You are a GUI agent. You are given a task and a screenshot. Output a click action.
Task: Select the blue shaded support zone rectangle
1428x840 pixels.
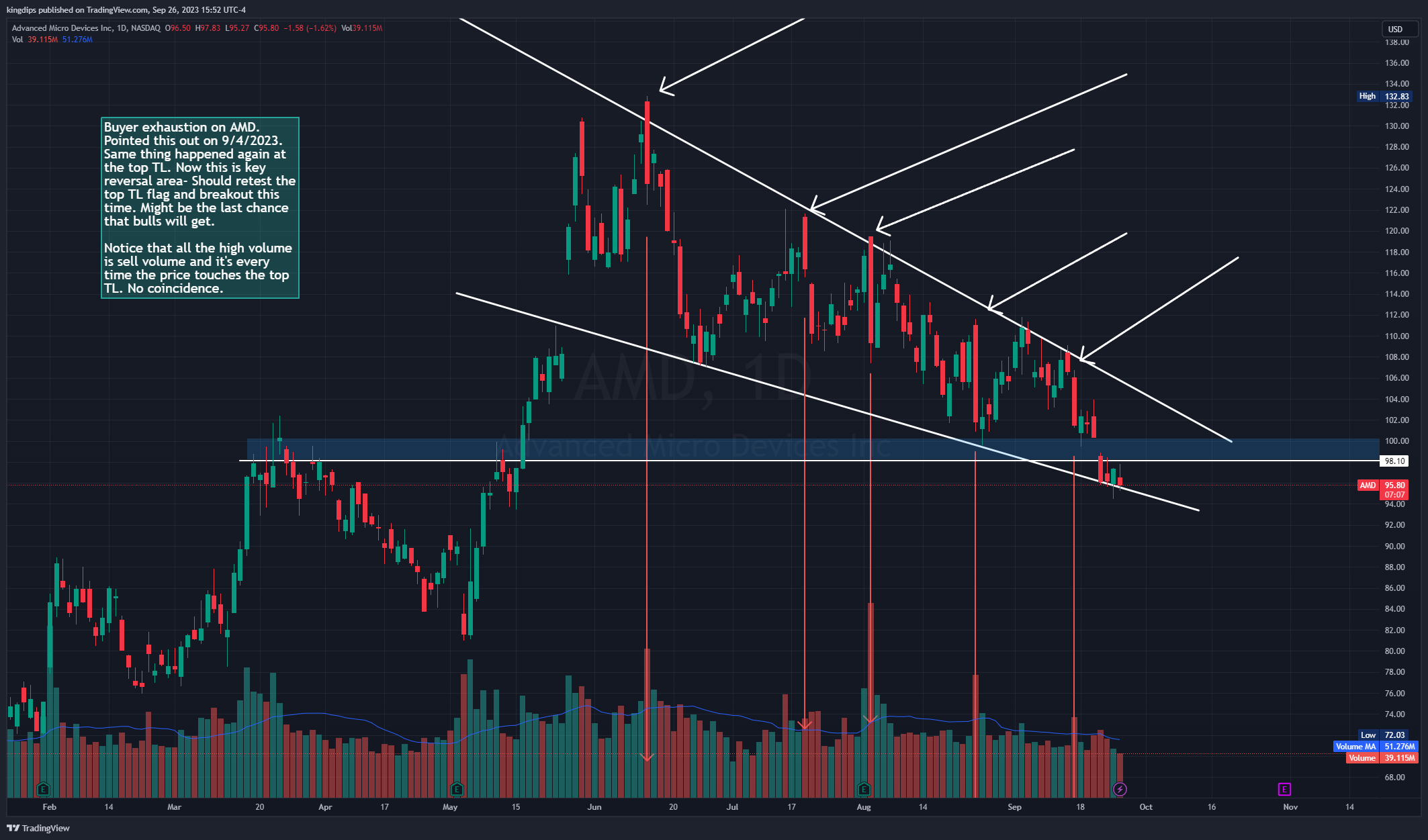813,449
